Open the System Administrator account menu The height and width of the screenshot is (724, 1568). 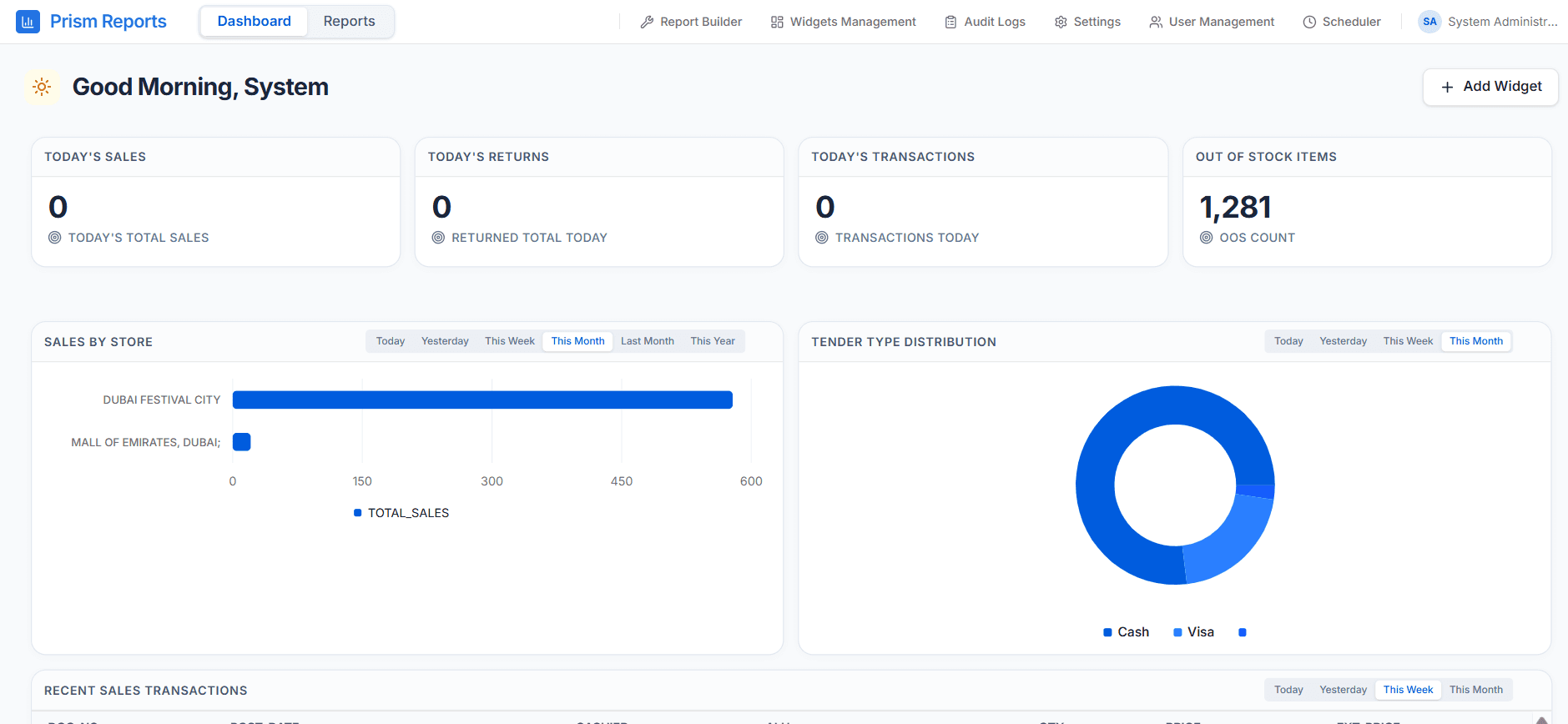(1488, 22)
